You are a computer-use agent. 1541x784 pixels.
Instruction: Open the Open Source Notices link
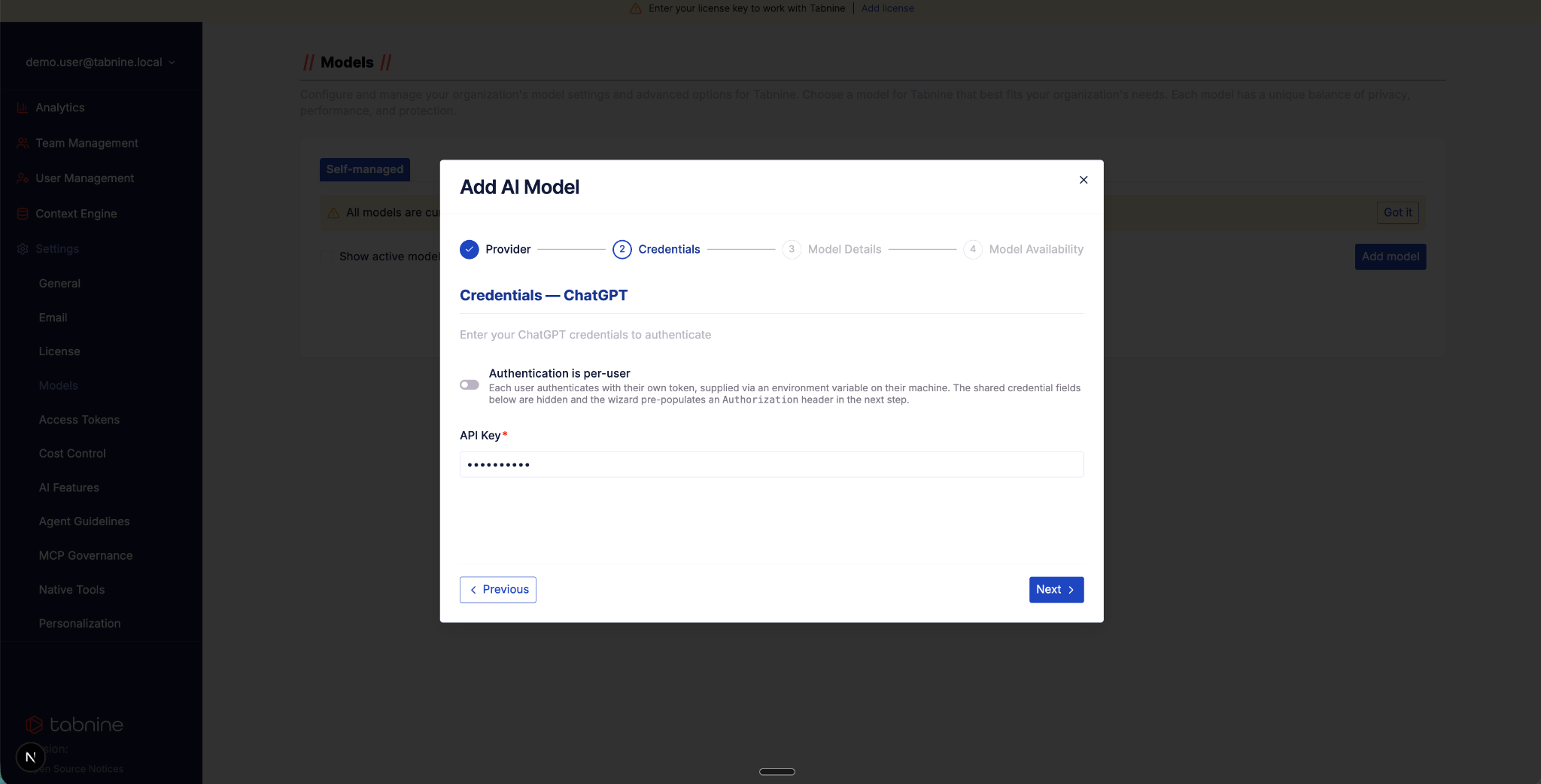tap(79, 769)
